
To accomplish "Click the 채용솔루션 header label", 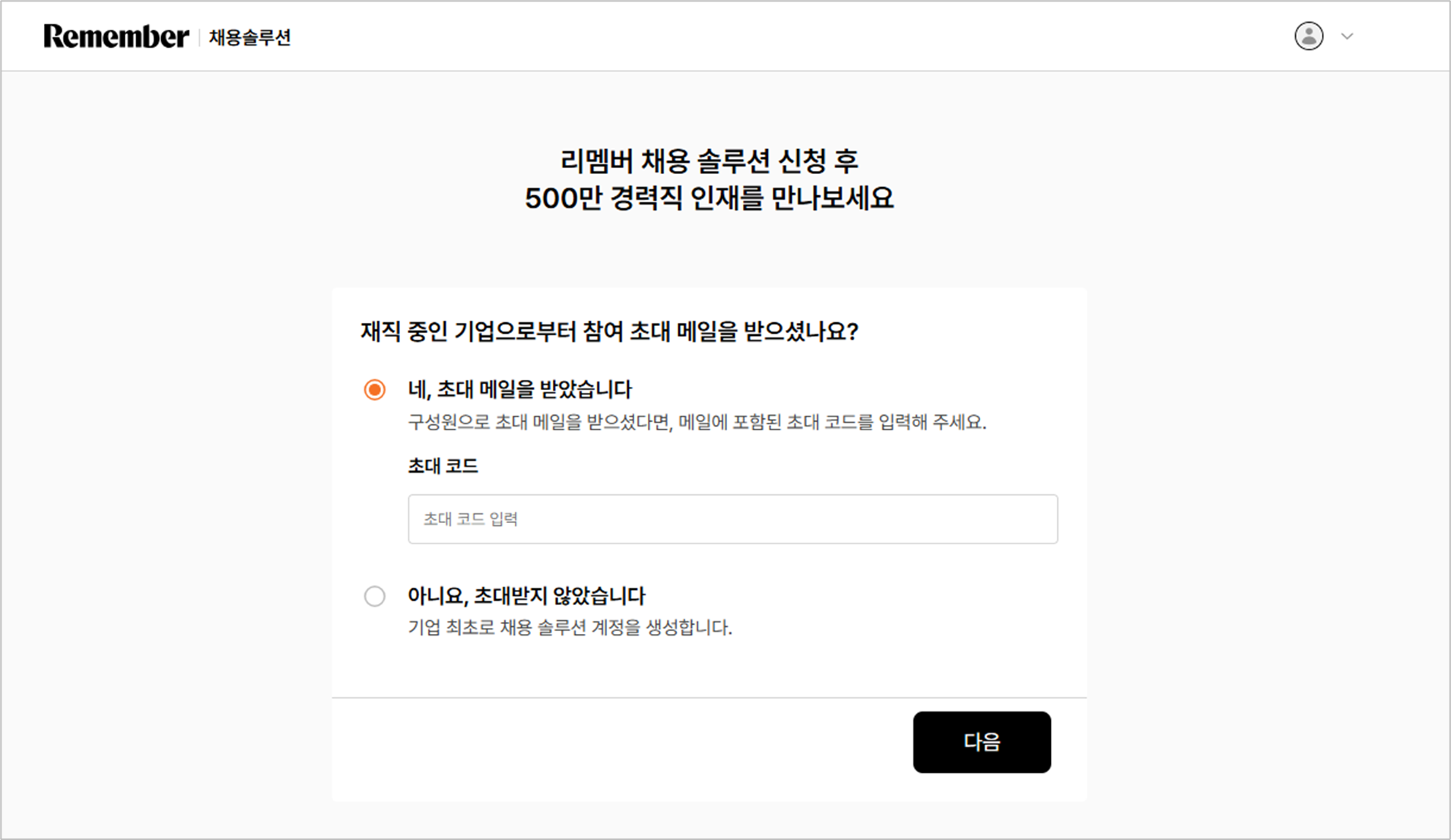I will pos(249,37).
